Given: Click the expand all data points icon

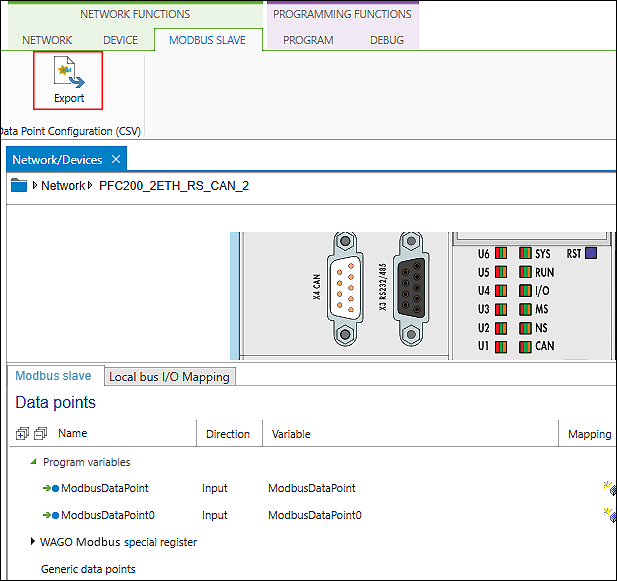Looking at the screenshot, I should pos(22,434).
